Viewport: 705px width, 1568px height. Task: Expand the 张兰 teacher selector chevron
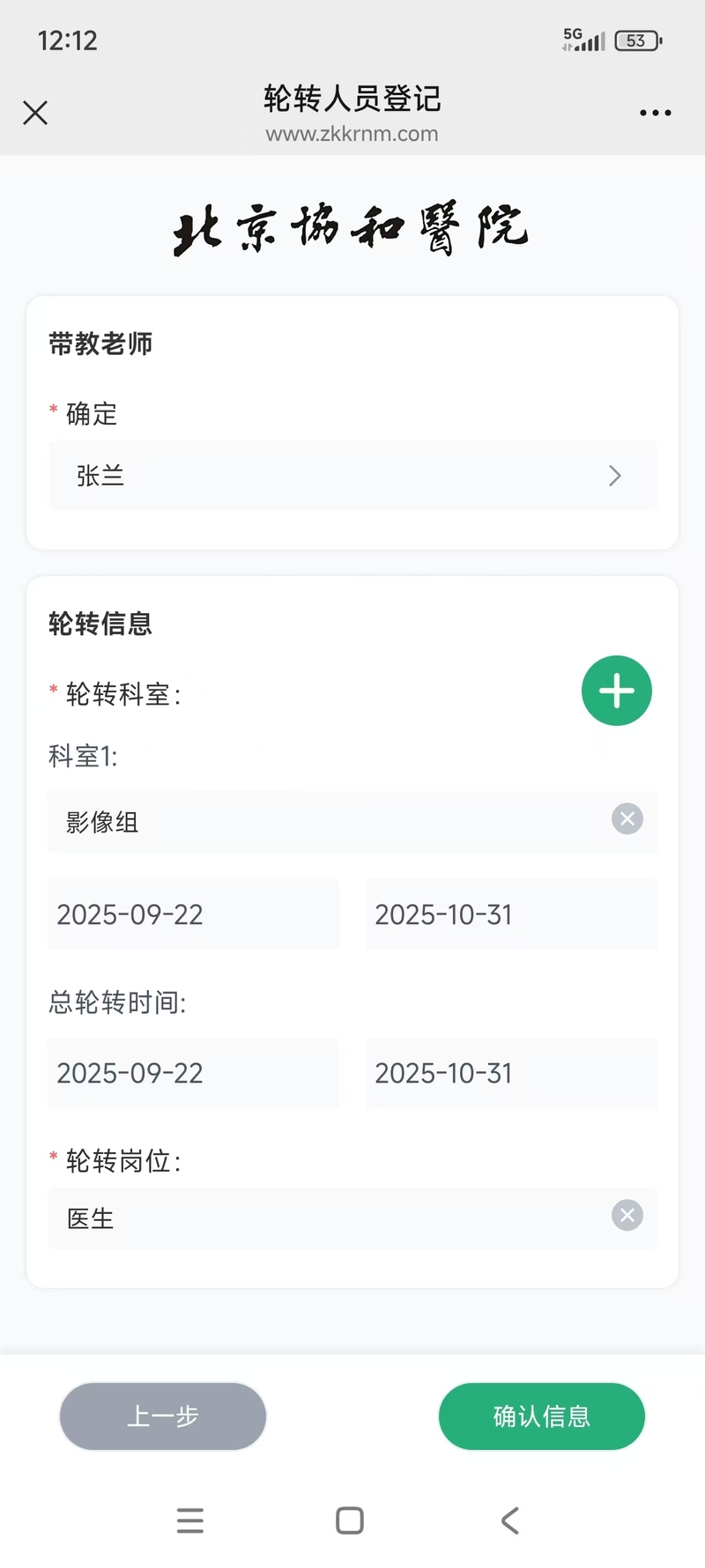pyautogui.click(x=615, y=476)
